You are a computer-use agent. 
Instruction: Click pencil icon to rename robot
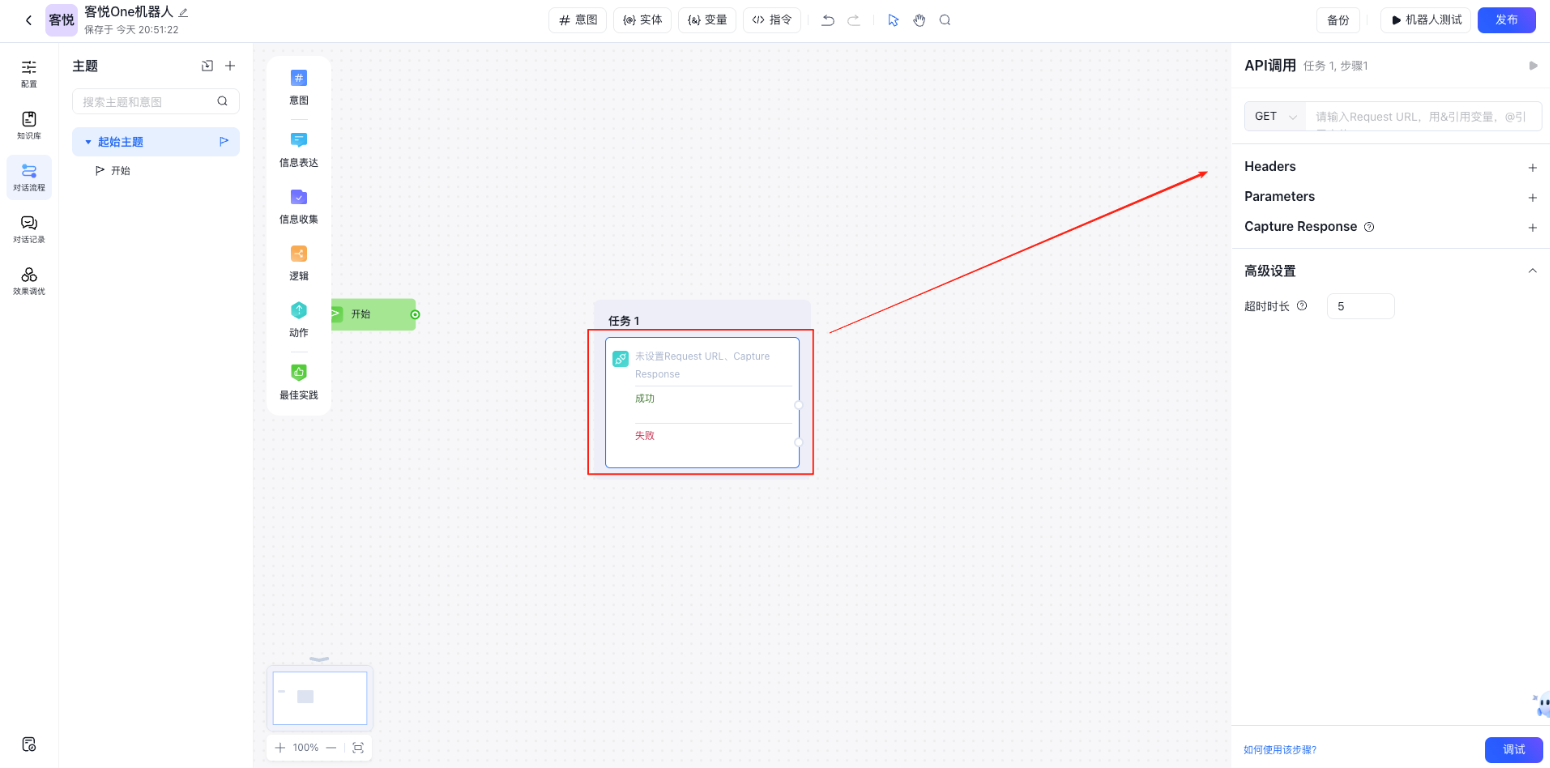pos(183,12)
